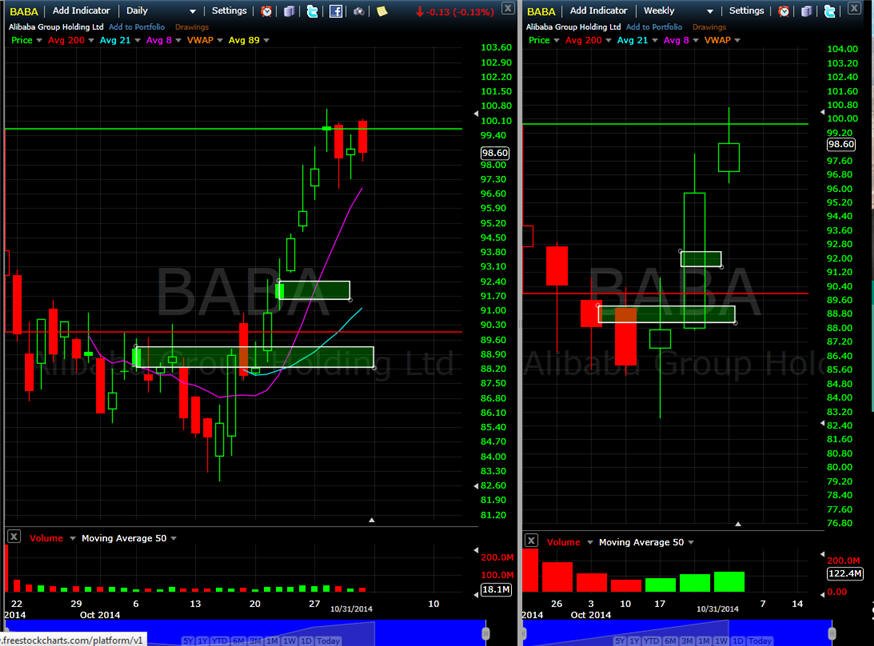This screenshot has width=874, height=646.
Task: Click Add Indicator in Daily chart
Action: [81, 11]
